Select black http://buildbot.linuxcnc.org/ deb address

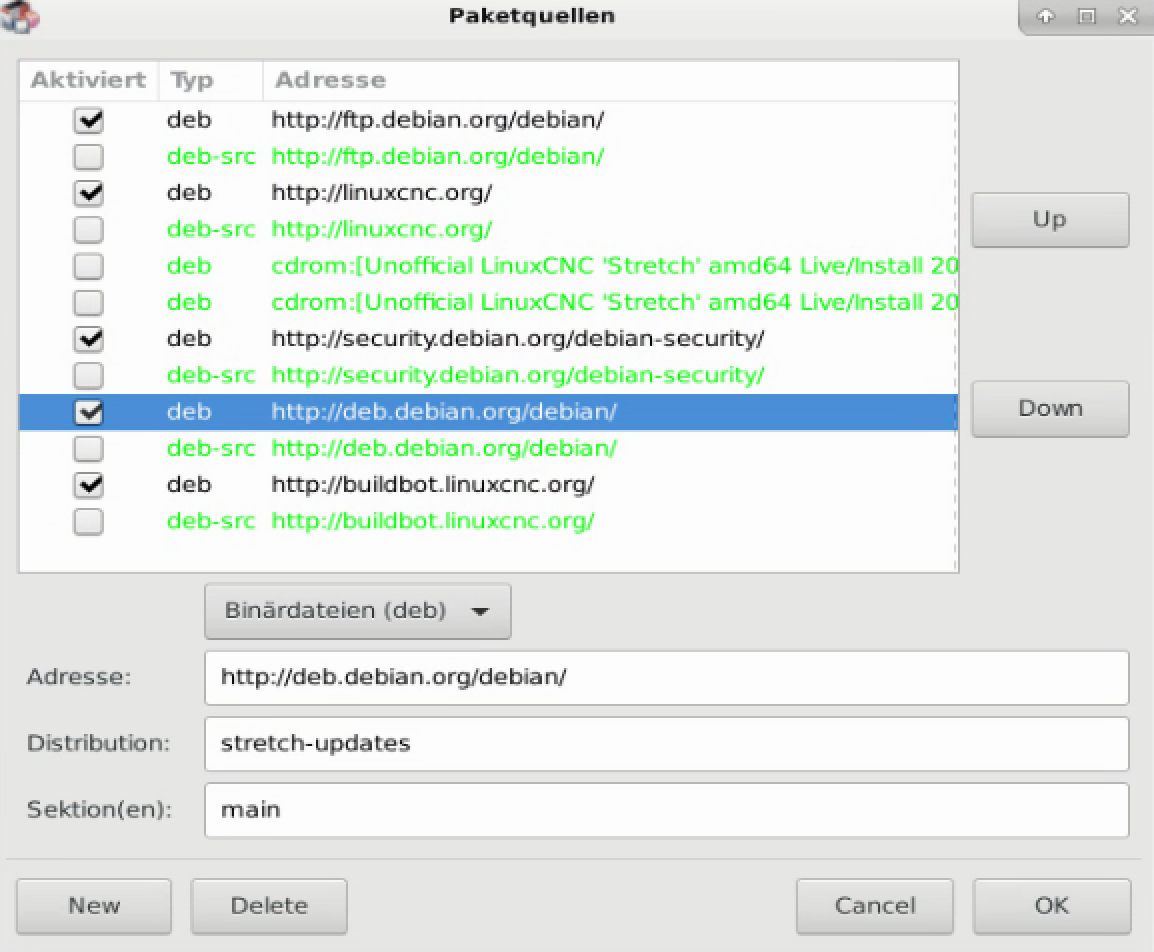coord(433,485)
